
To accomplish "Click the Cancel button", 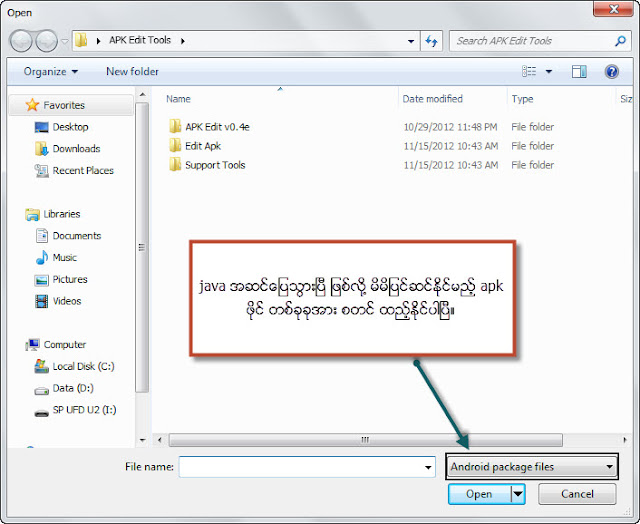I will [x=577, y=494].
